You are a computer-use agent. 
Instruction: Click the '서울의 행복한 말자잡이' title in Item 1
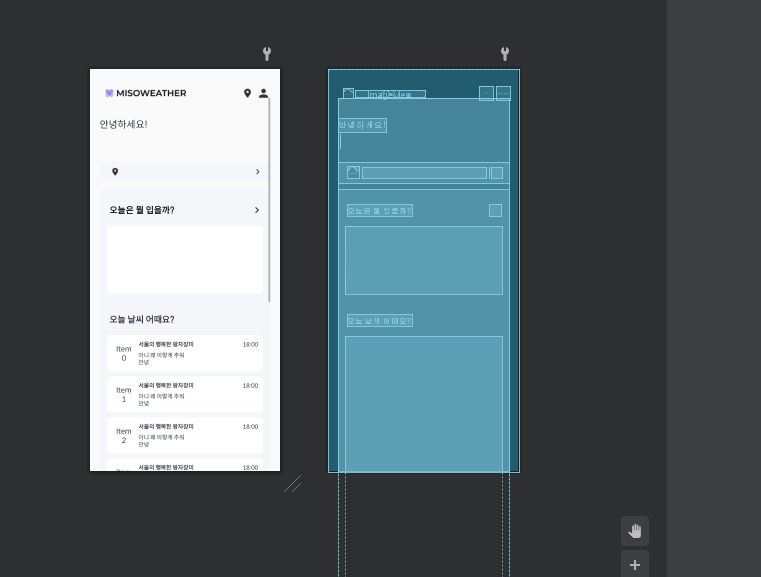(166, 386)
